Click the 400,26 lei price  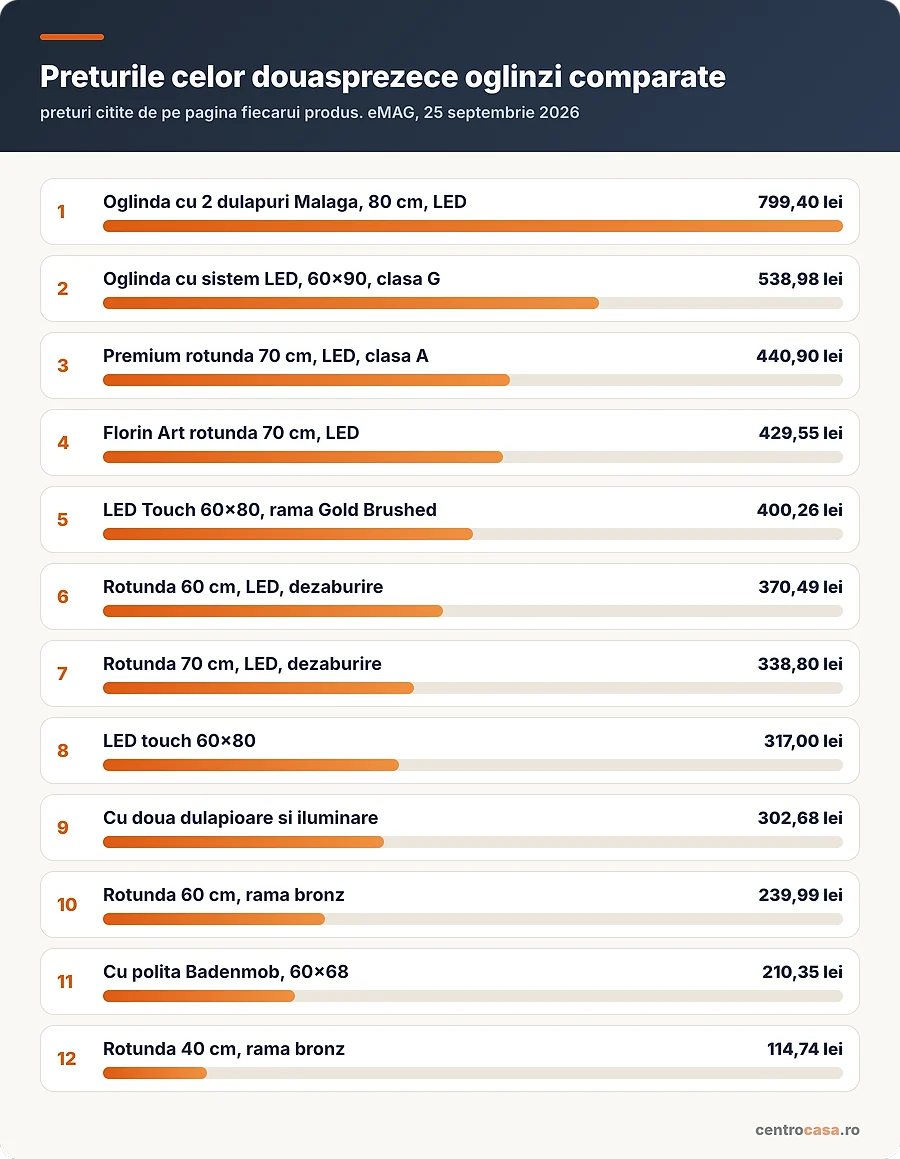800,509
